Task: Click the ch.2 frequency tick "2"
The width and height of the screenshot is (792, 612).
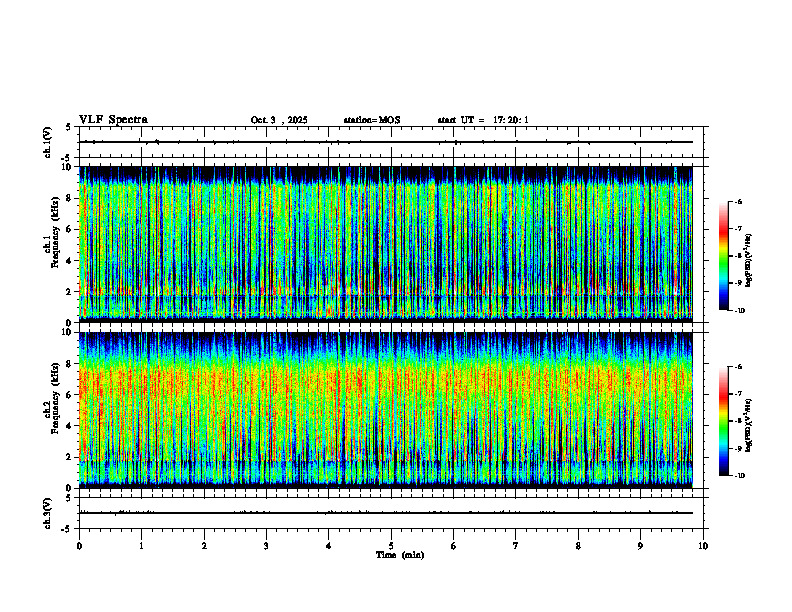Action: click(69, 457)
